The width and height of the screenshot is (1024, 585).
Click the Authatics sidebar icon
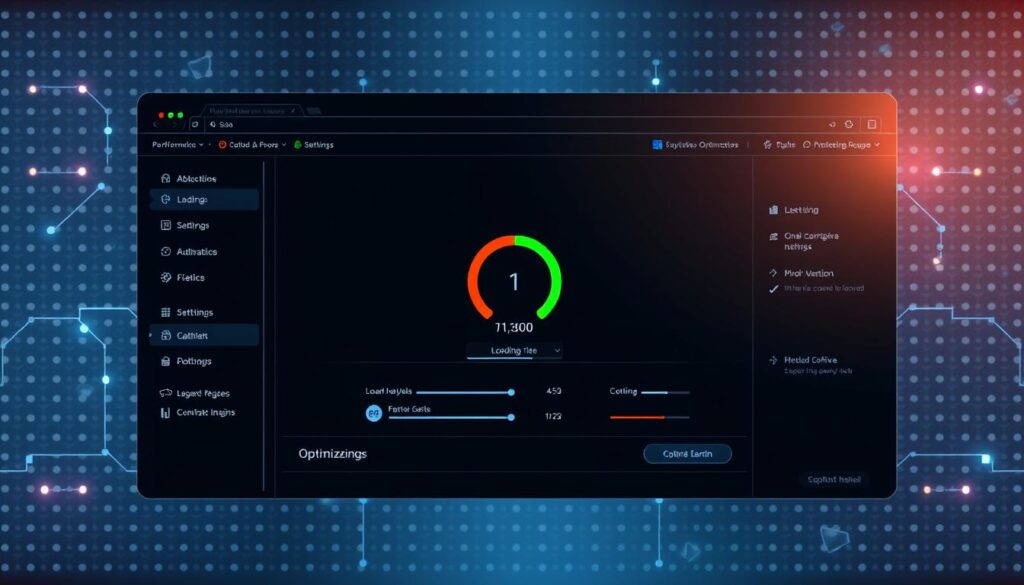(165, 252)
